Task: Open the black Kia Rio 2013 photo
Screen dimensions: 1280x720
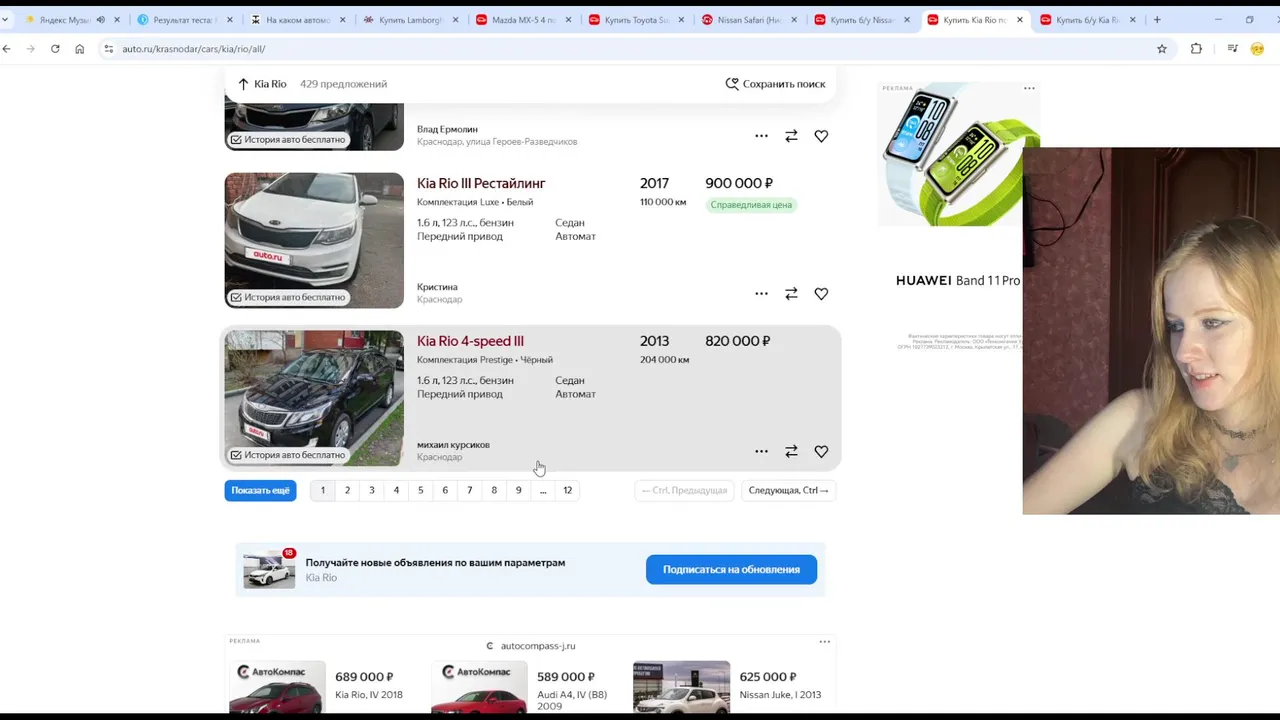Action: [314, 398]
